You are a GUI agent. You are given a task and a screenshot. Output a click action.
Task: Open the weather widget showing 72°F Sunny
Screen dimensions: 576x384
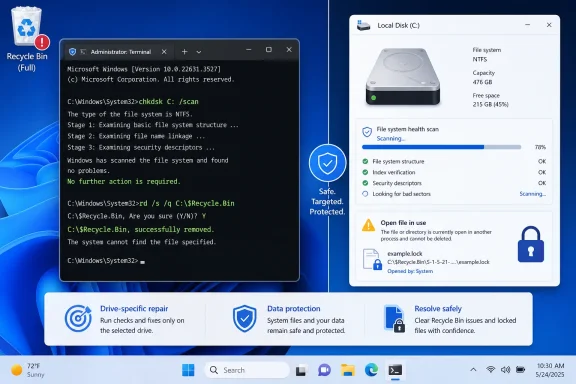tap(28, 370)
